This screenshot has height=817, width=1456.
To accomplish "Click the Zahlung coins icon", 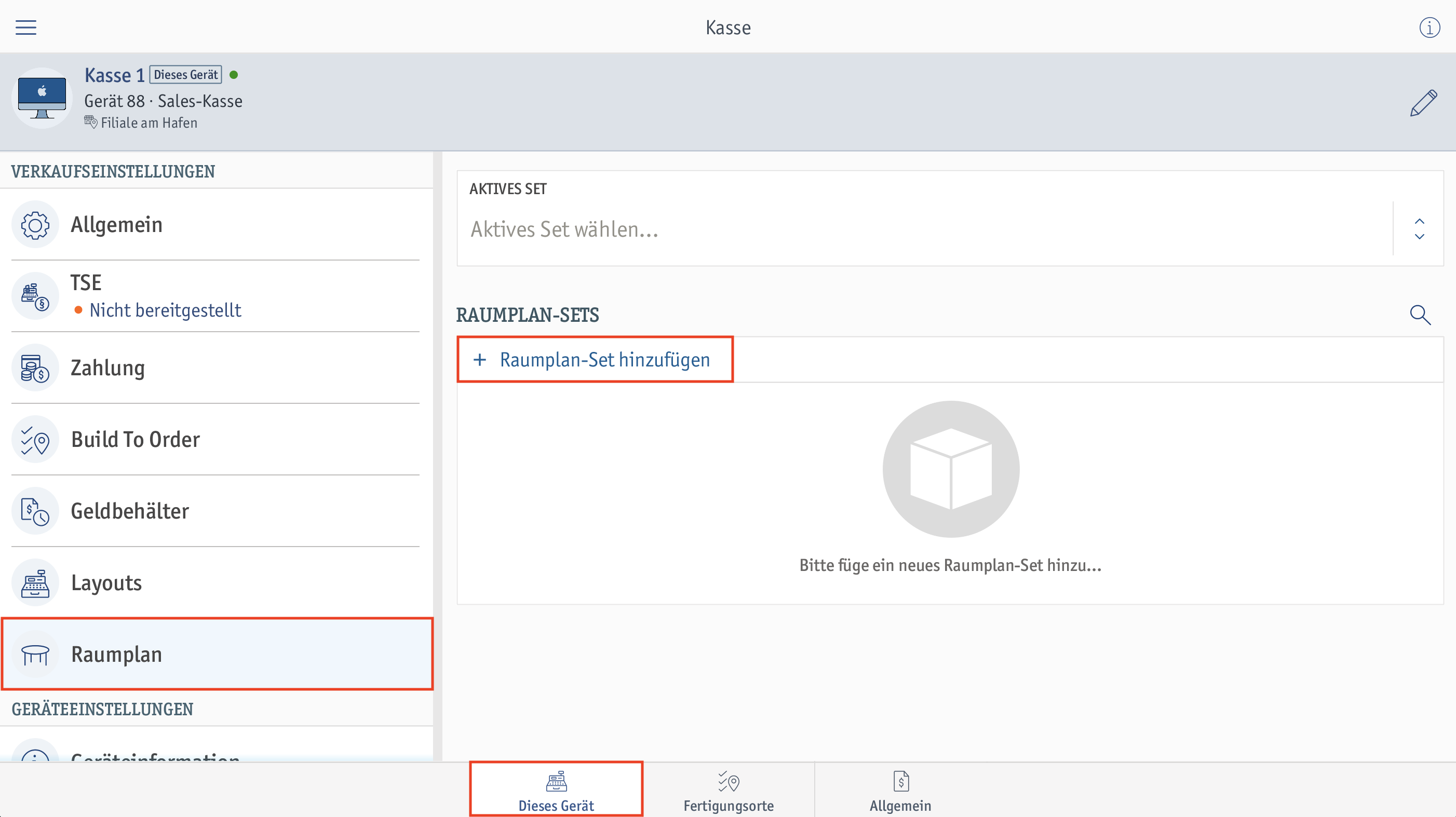I will pos(35,368).
